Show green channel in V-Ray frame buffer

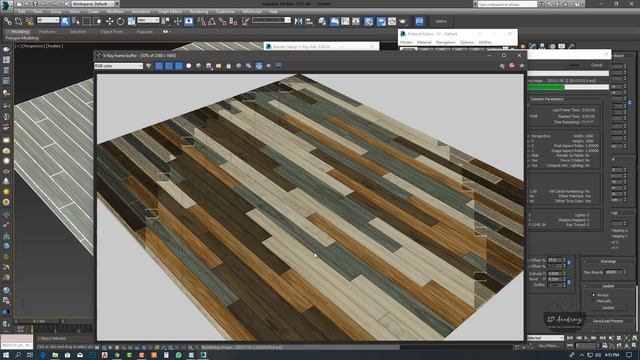(169, 66)
